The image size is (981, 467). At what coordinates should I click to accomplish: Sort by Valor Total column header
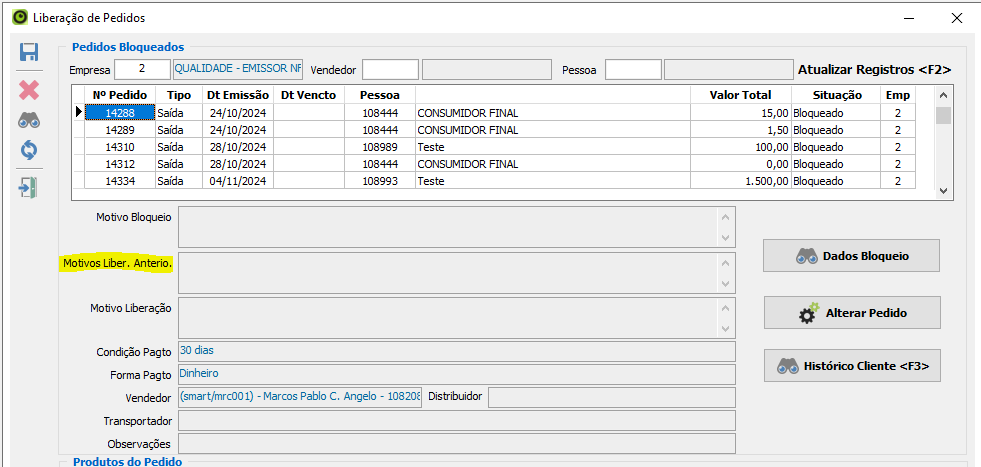point(740,95)
